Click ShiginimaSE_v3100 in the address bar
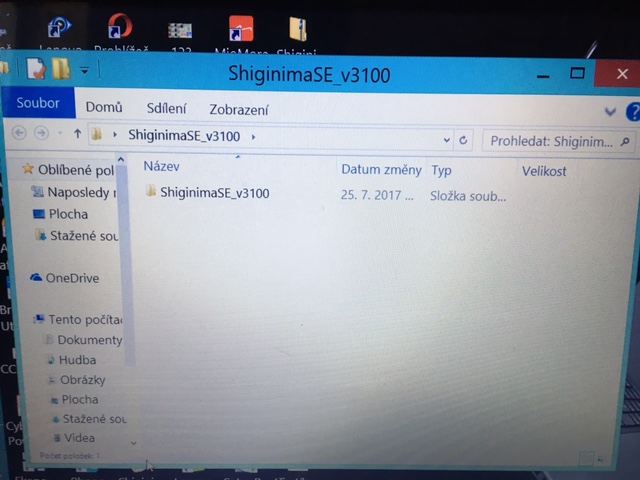 [184, 136]
